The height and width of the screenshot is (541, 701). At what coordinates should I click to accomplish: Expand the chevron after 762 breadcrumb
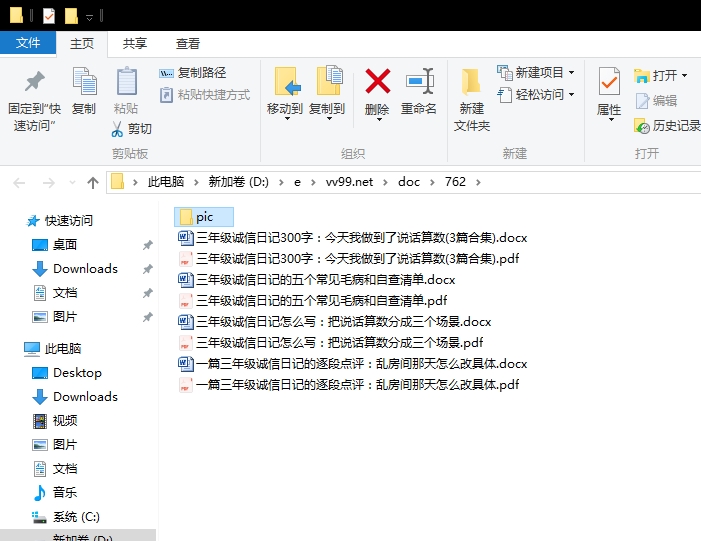[478, 182]
